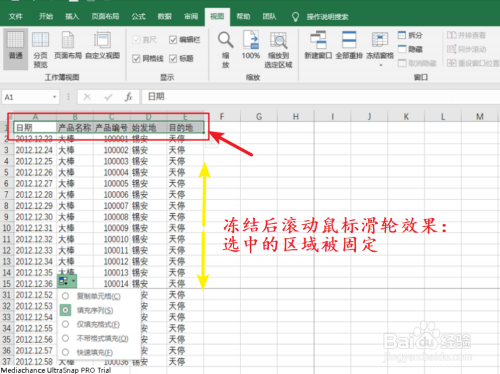500x374 pixels.
Task: Select Copy Cells (复制单元格) radio option
Action: click(65, 296)
